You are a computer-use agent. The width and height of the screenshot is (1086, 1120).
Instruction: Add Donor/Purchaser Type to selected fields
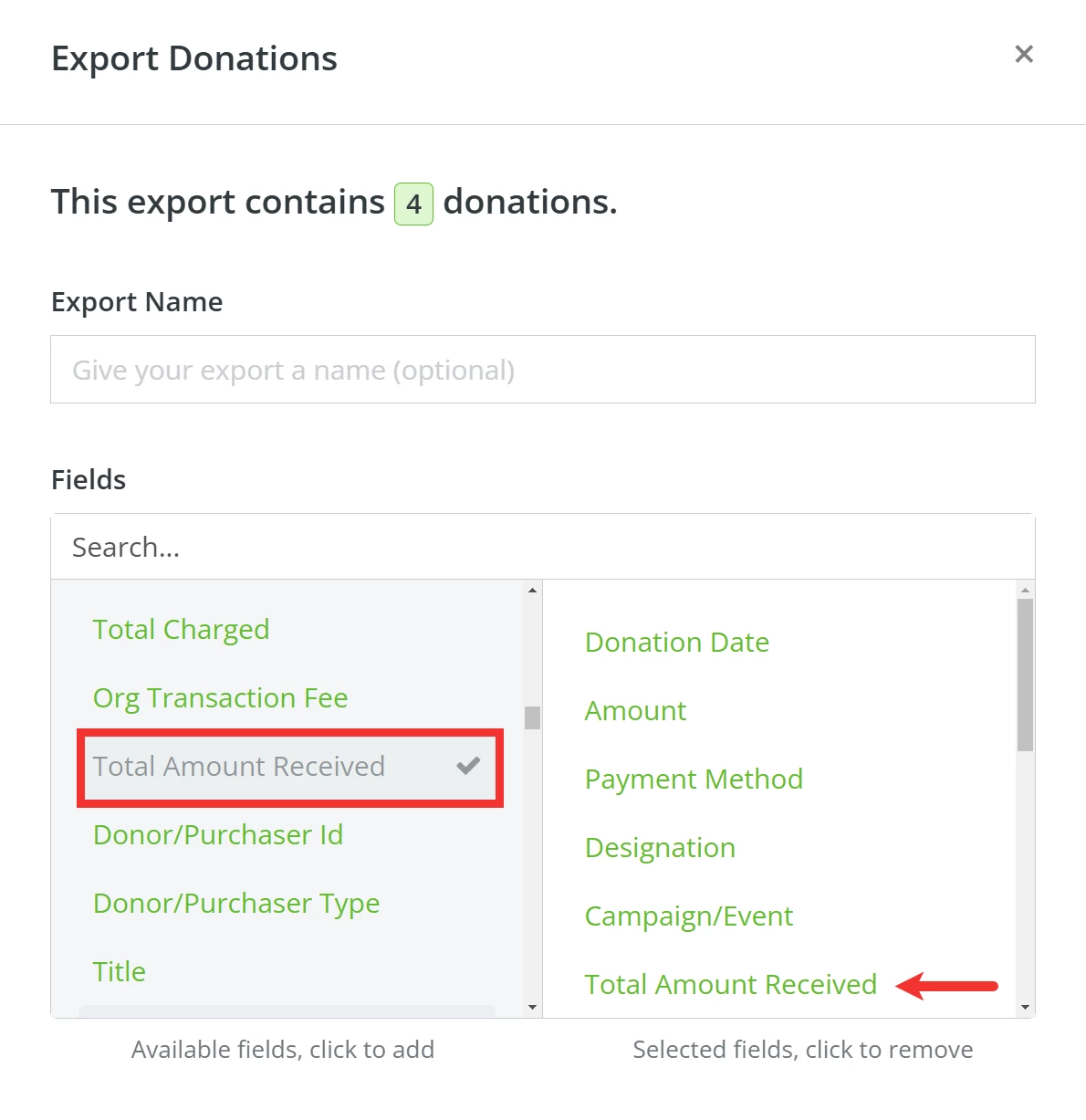236,904
